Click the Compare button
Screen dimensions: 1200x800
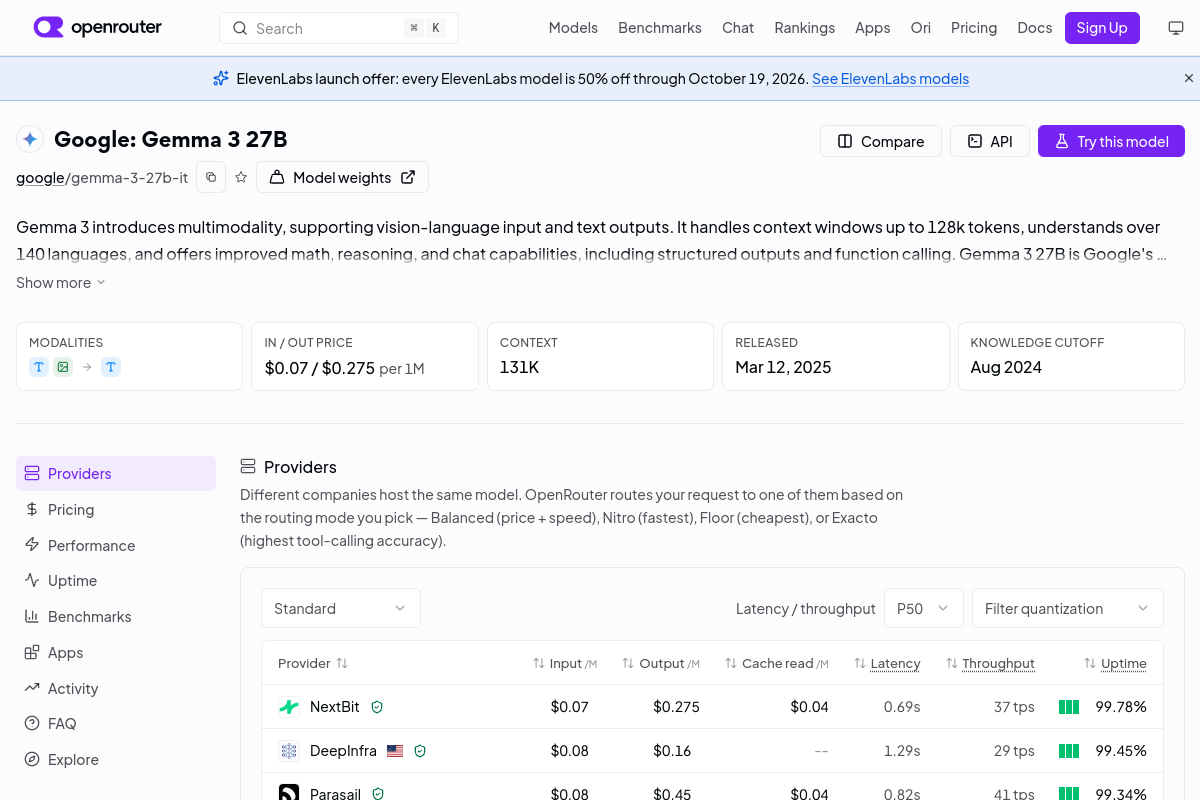880,141
